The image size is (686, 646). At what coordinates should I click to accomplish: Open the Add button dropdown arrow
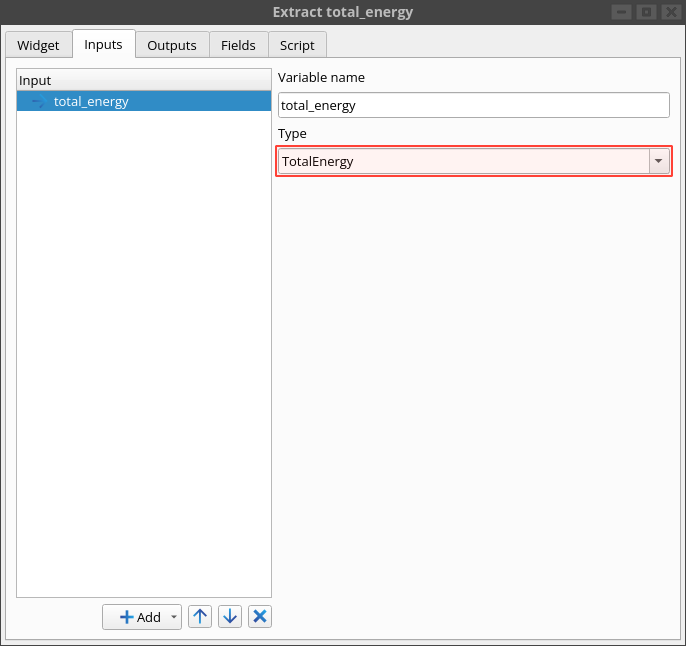click(174, 617)
